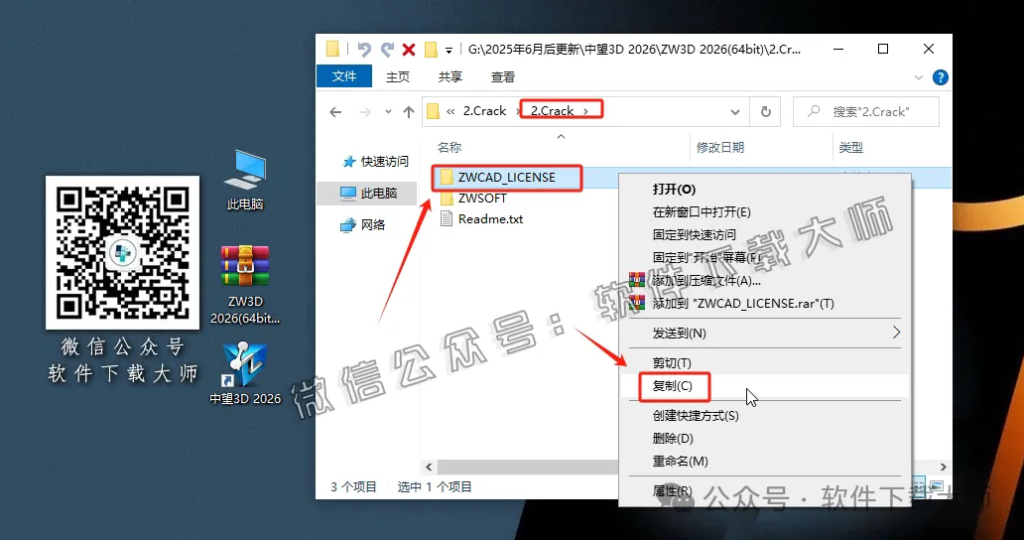This screenshot has height=540, width=1024.
Task: Click the last 2.Crack breadcrumb
Action: click(x=552, y=111)
